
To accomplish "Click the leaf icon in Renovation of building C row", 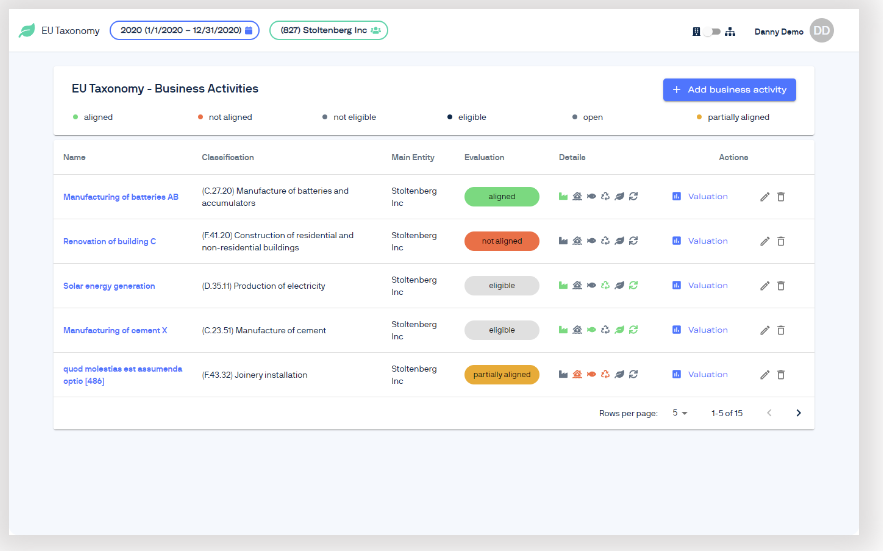I will [619, 241].
